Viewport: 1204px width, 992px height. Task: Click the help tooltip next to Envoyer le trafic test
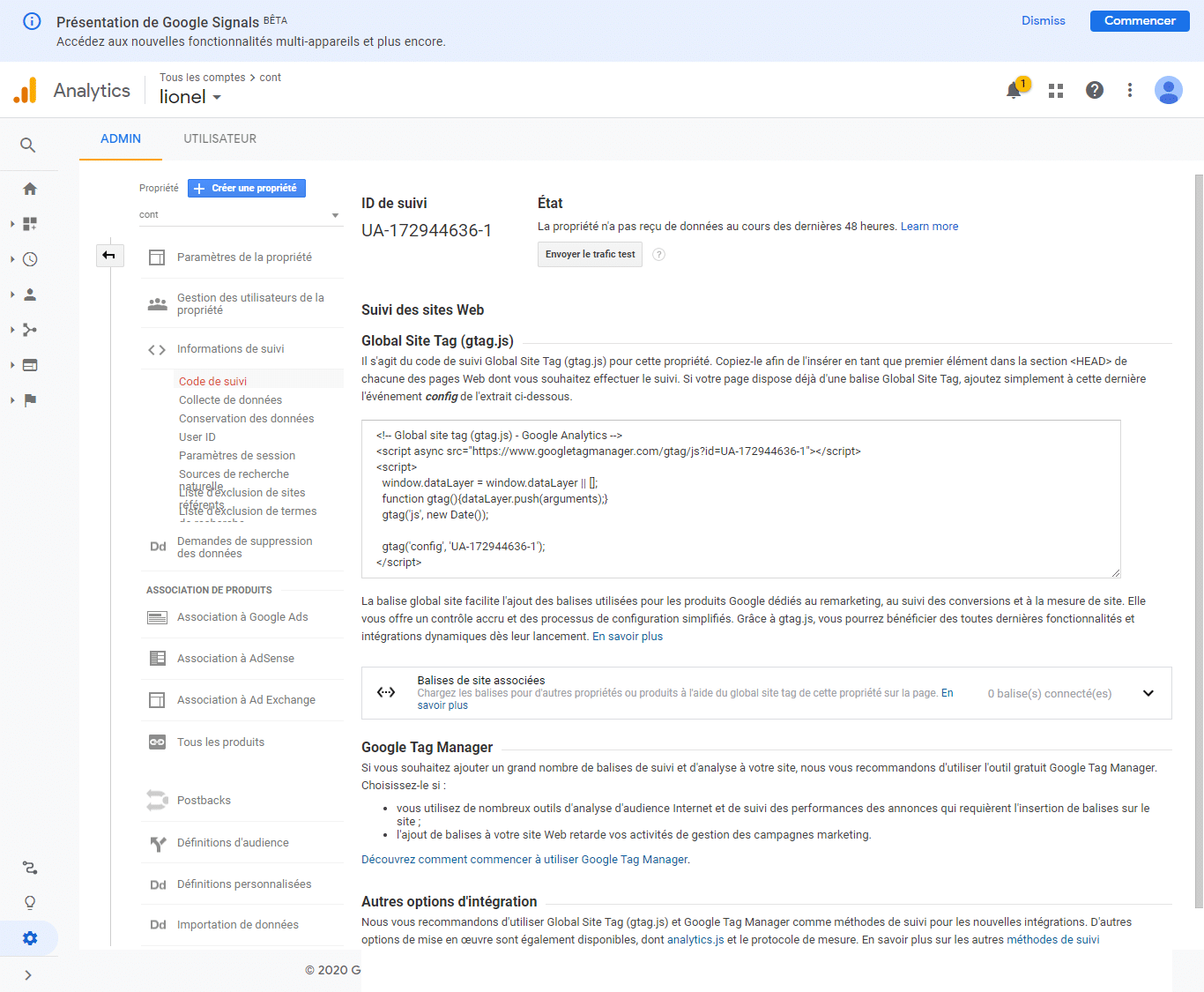tap(658, 255)
